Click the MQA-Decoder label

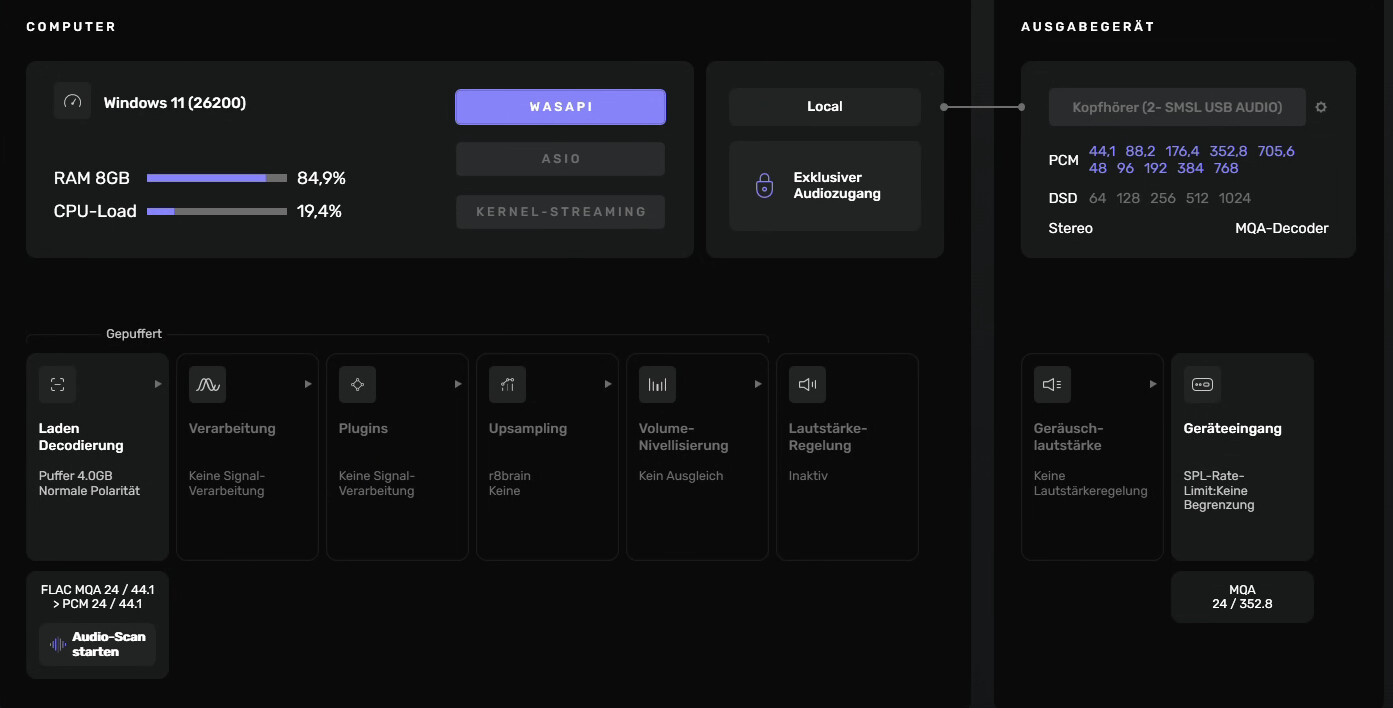pos(1282,228)
